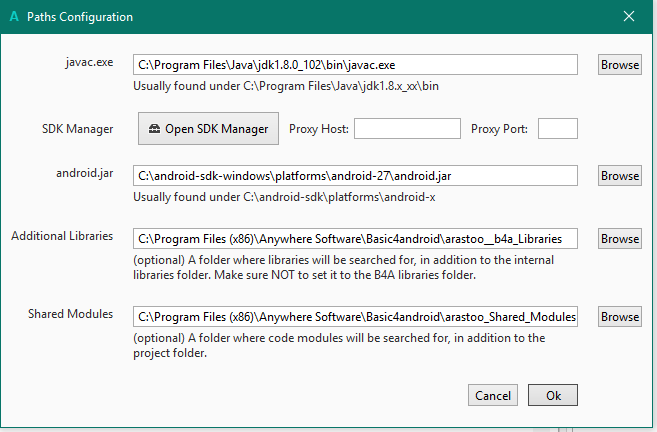Select the Additional Libraries folder field
The image size is (657, 432).
tap(355, 239)
